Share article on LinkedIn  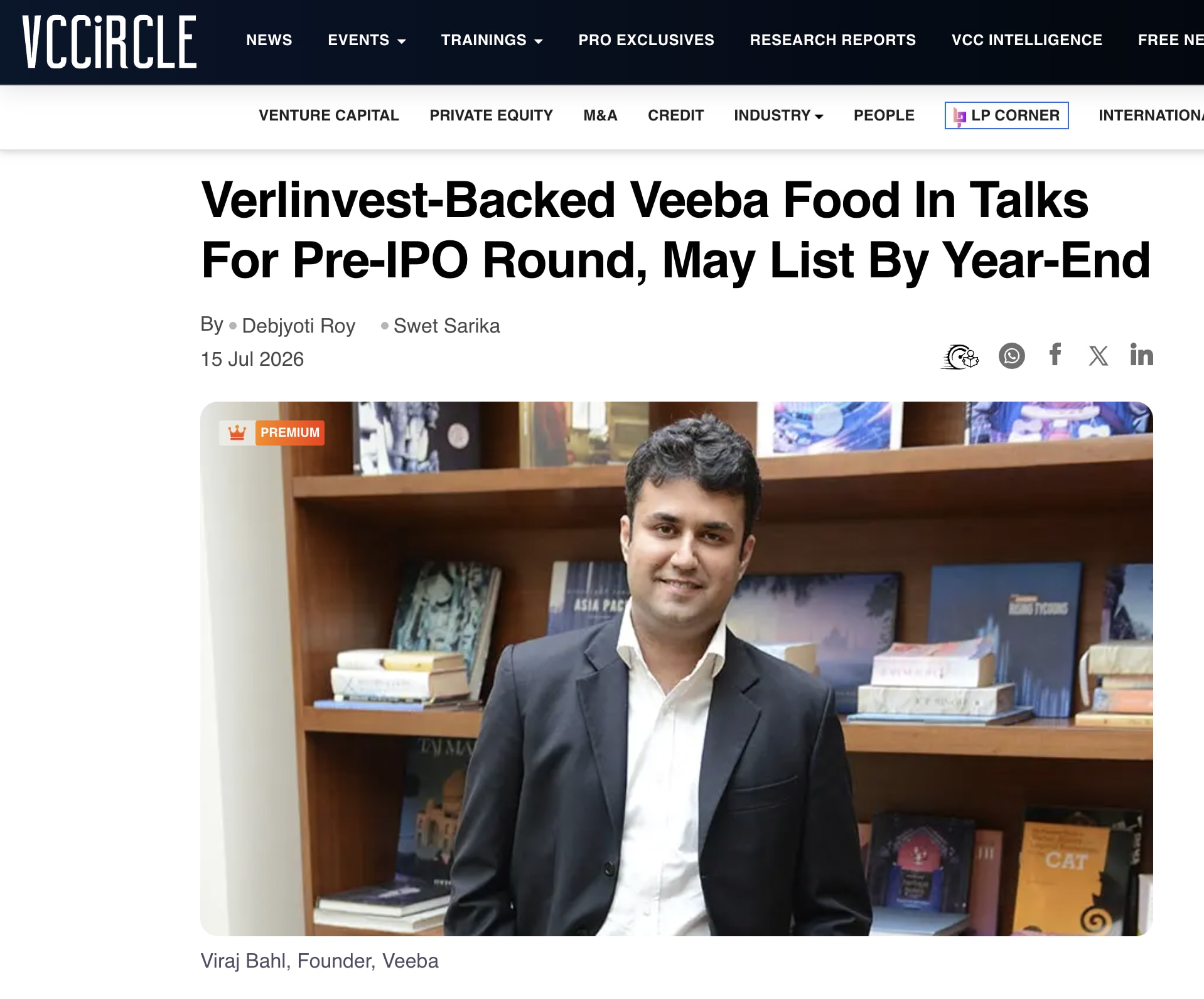(1141, 355)
